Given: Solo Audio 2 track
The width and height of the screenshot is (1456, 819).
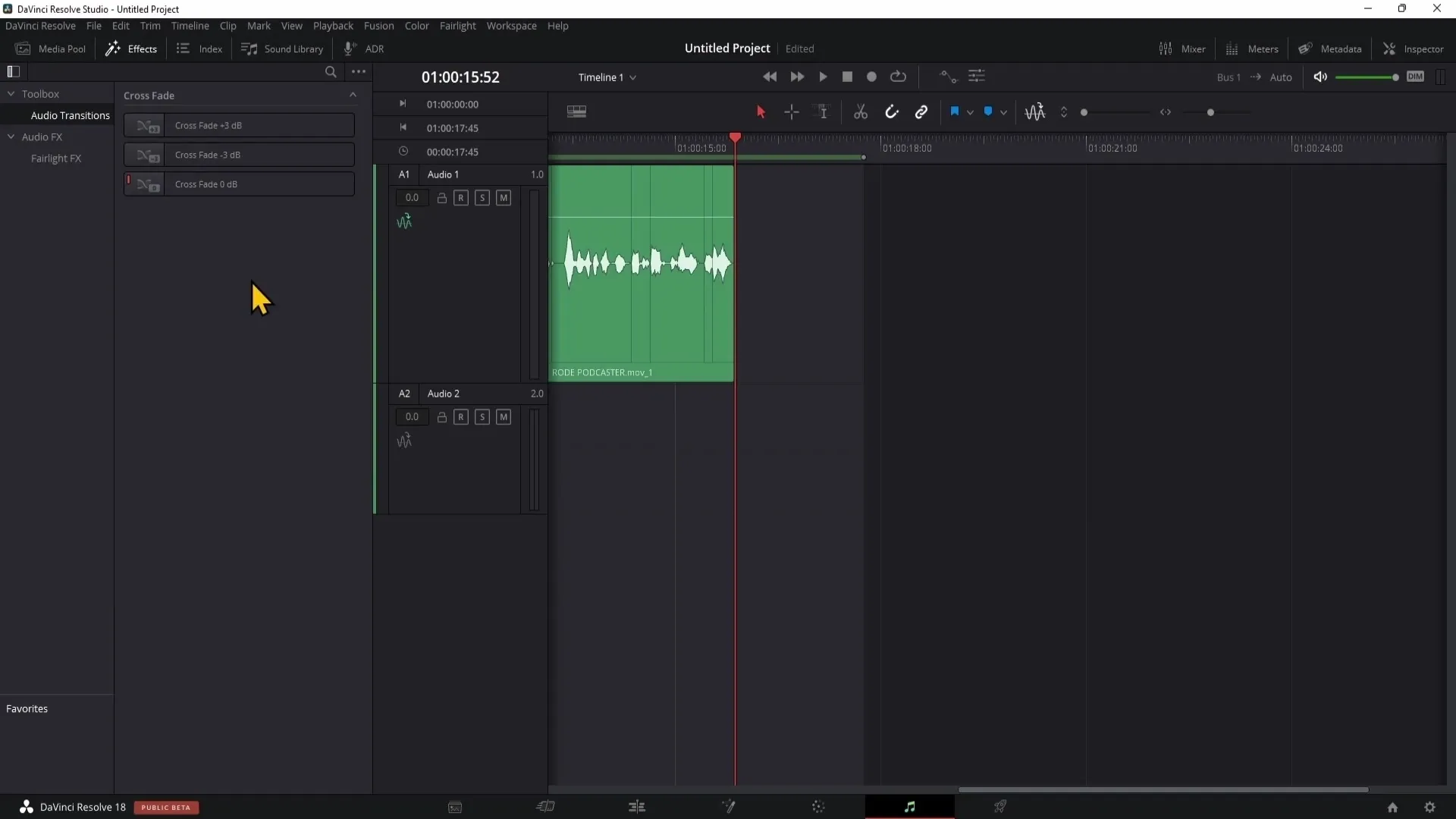Looking at the screenshot, I should (482, 417).
